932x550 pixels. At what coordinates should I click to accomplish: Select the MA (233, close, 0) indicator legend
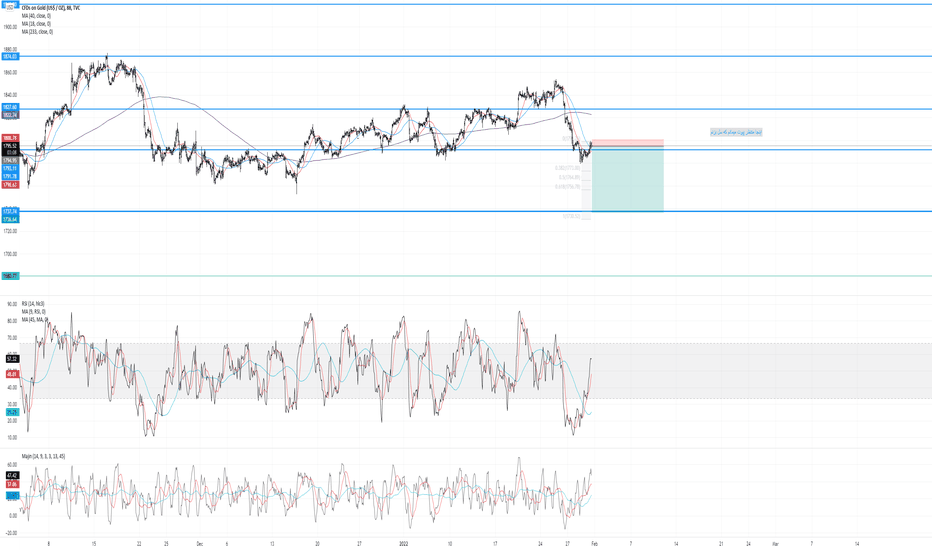pyautogui.click(x=37, y=32)
